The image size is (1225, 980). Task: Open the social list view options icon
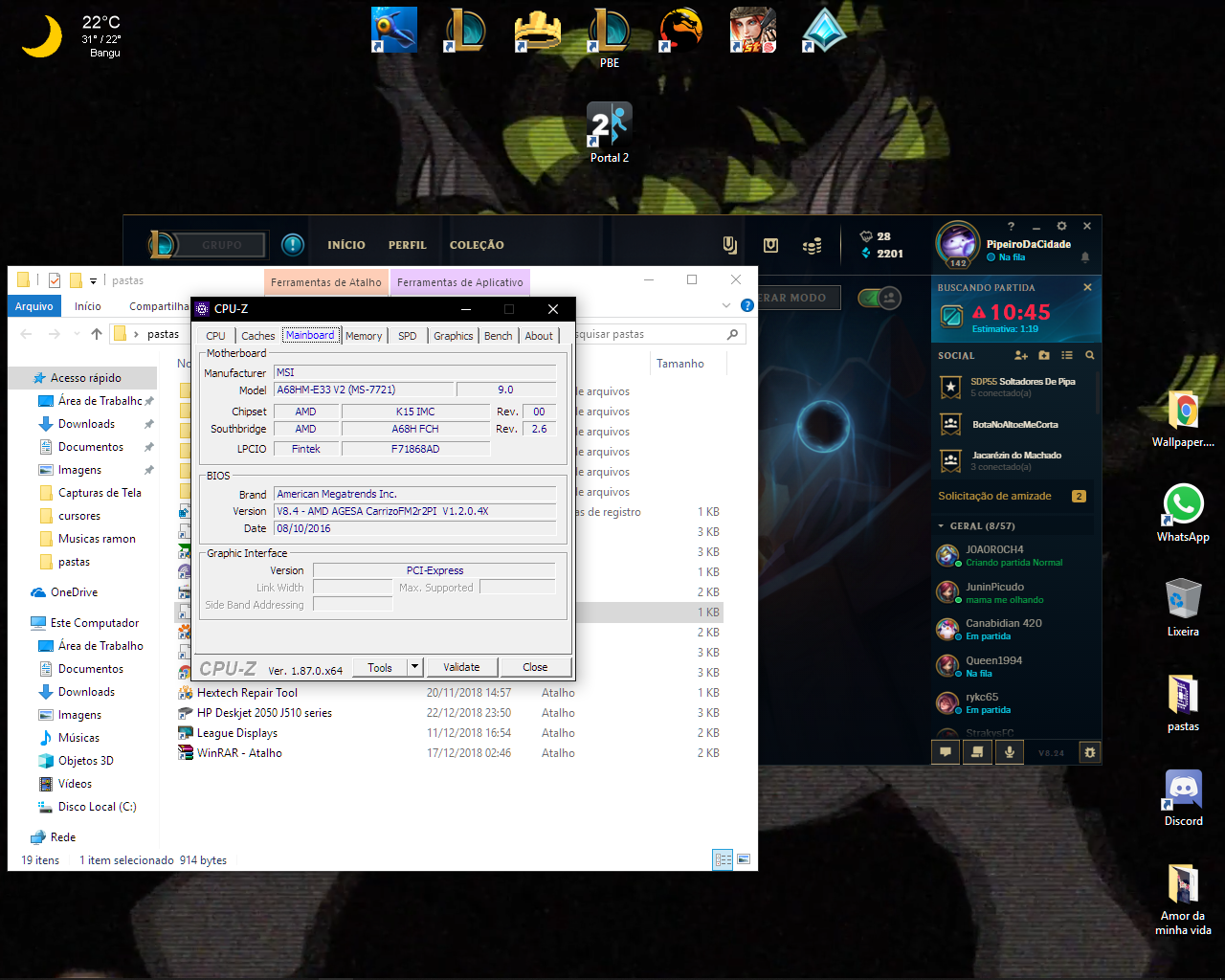pos(1067,355)
